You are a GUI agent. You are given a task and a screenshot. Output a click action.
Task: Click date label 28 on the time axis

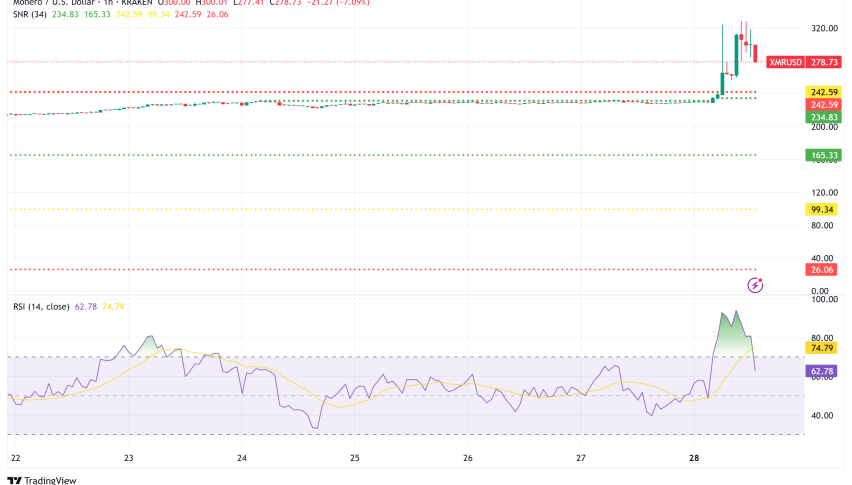coord(694,458)
